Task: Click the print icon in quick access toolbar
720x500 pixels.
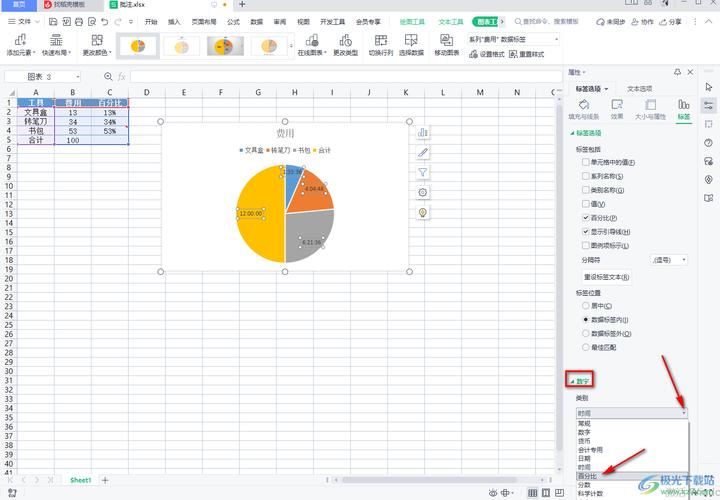Action: [79, 22]
